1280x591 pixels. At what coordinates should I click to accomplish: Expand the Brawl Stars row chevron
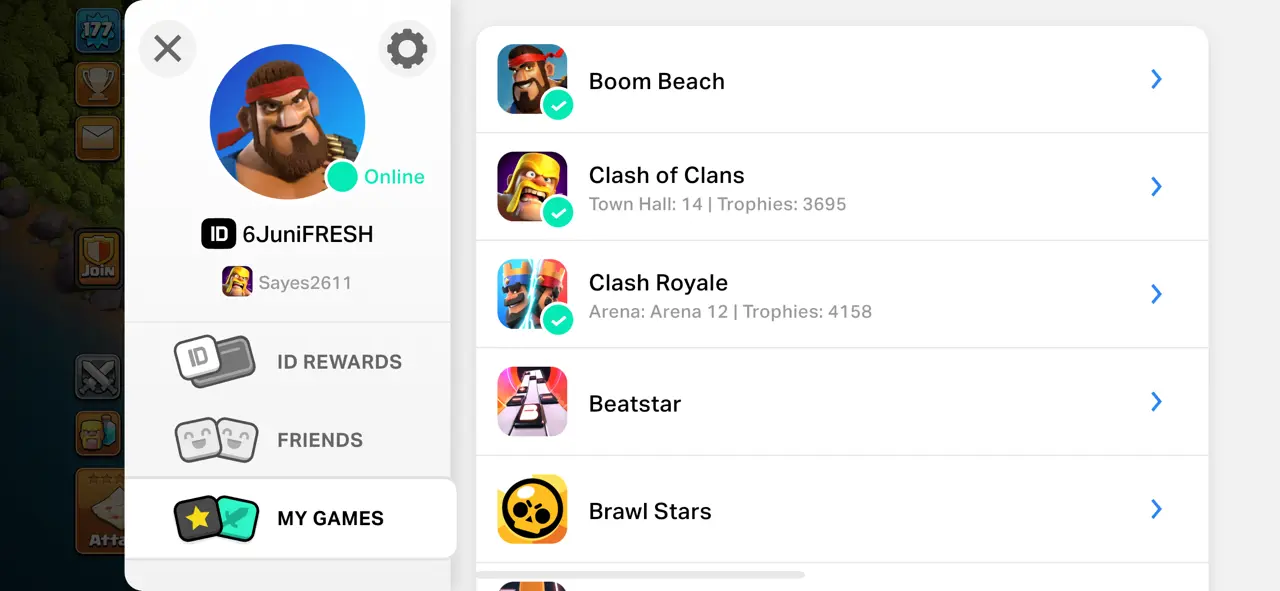tap(1156, 509)
